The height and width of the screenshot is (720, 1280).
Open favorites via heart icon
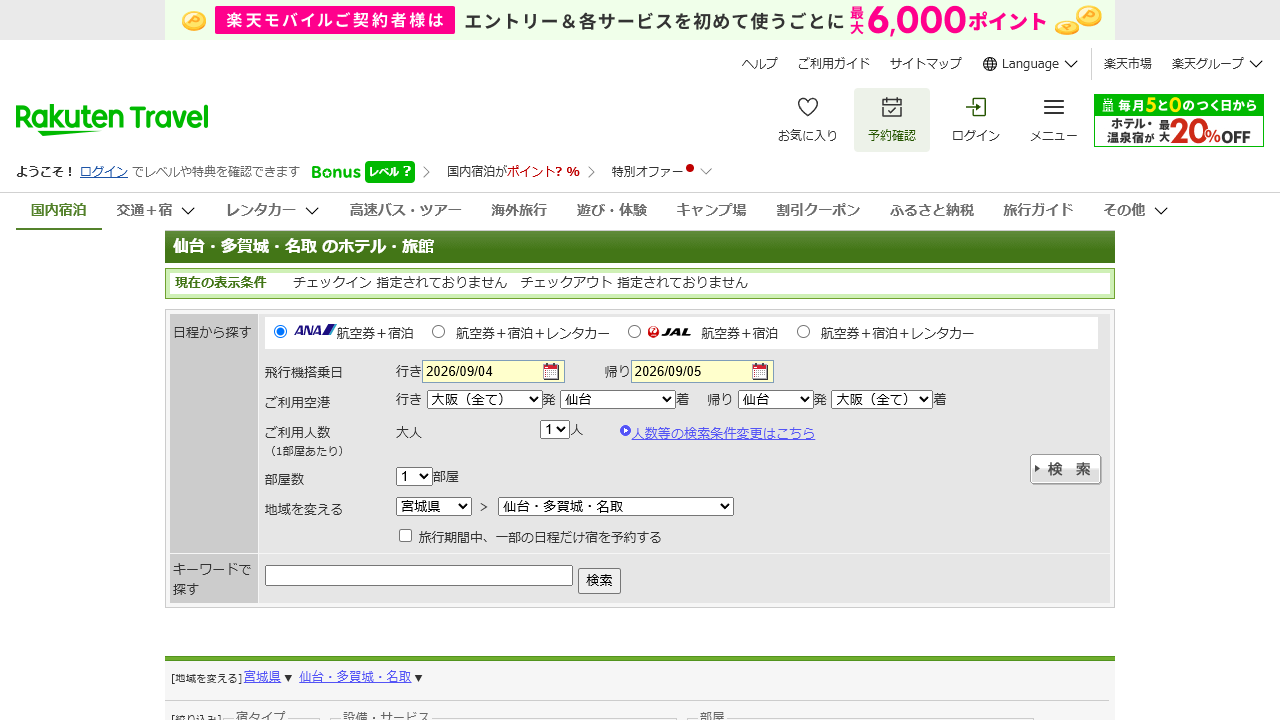(808, 108)
